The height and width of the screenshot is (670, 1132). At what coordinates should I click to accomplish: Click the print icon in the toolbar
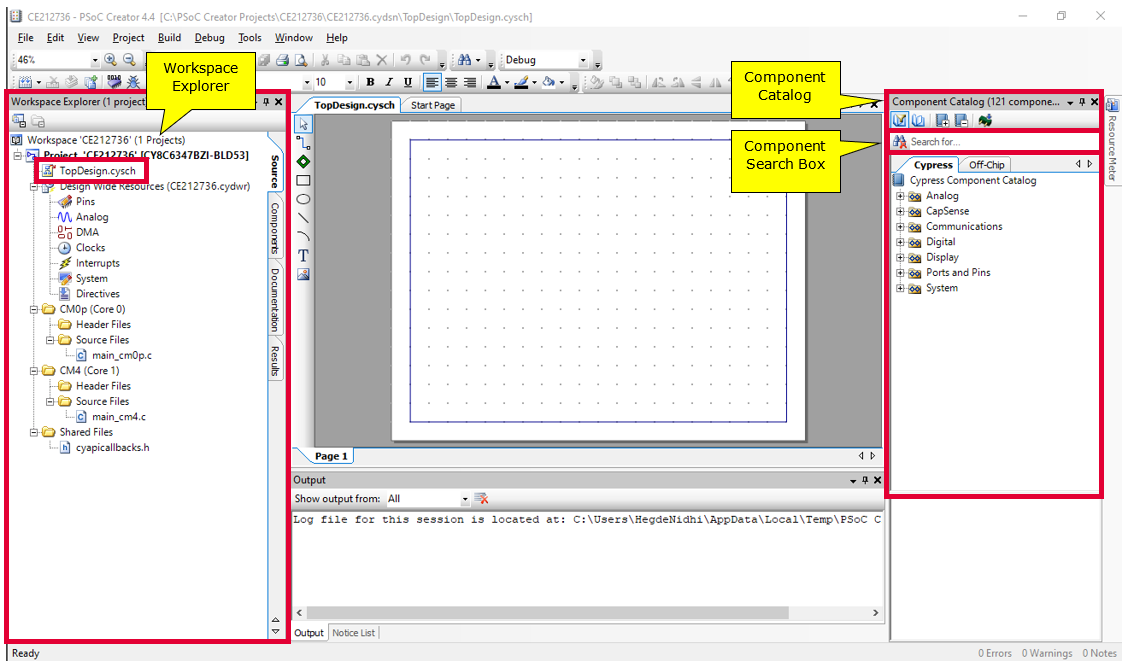282,60
